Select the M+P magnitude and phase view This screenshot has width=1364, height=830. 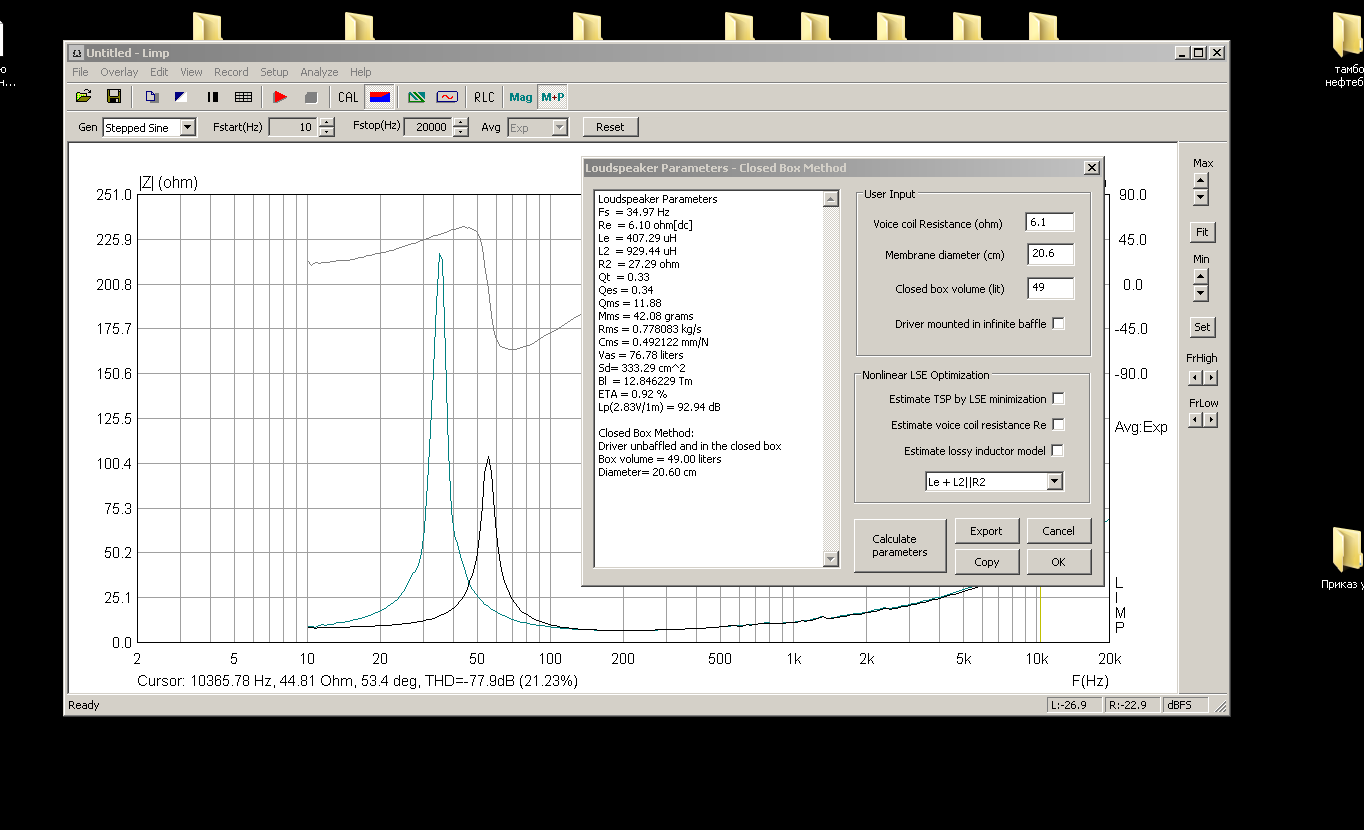click(552, 97)
